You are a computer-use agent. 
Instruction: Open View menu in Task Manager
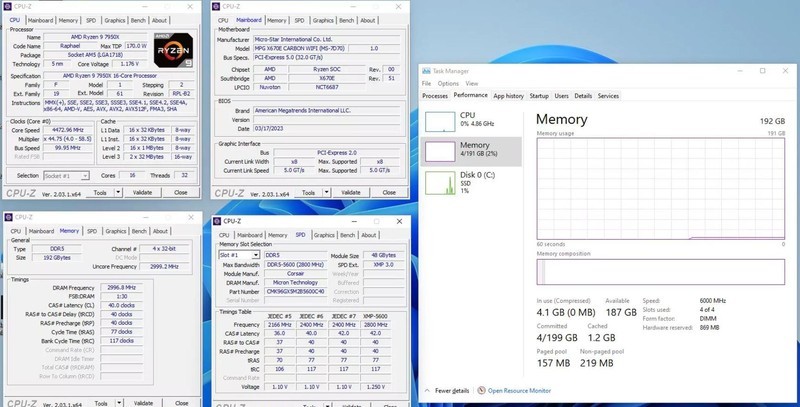(471, 84)
